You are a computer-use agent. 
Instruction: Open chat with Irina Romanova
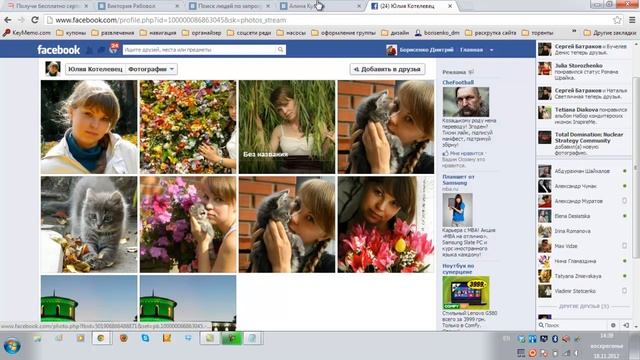click(x=583, y=231)
